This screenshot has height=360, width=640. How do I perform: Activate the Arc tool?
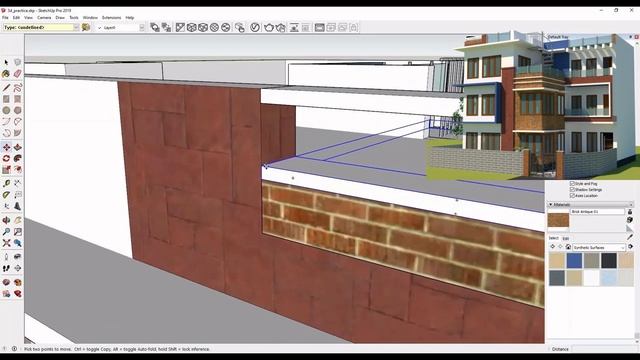[6, 122]
